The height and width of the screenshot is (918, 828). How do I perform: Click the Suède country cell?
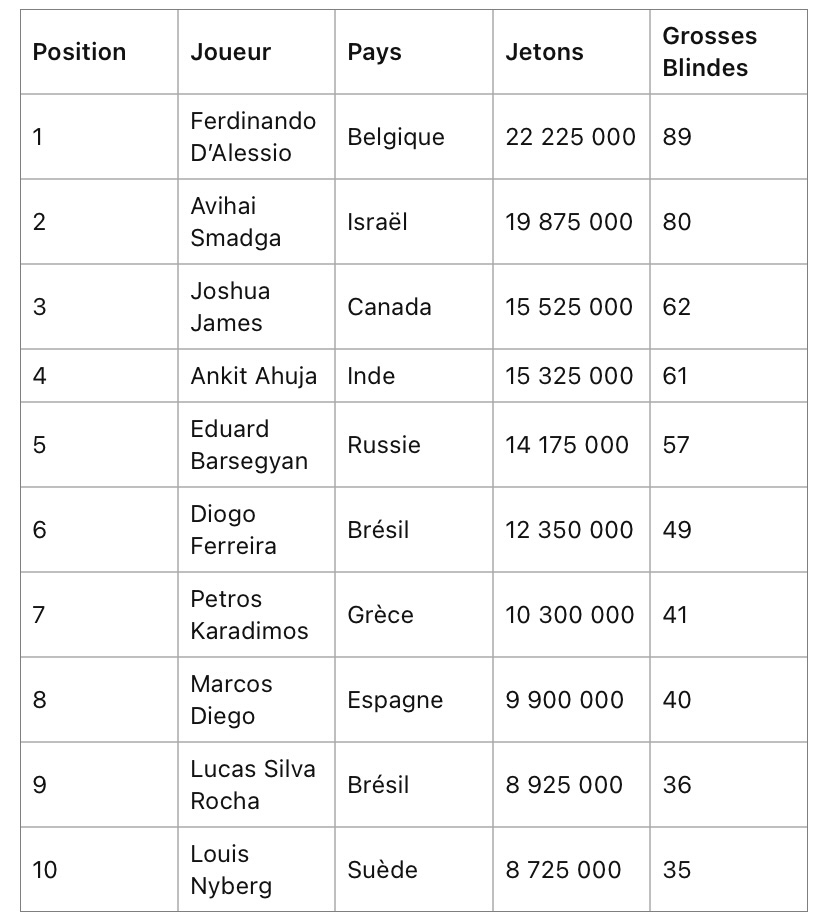pyautogui.click(x=384, y=870)
